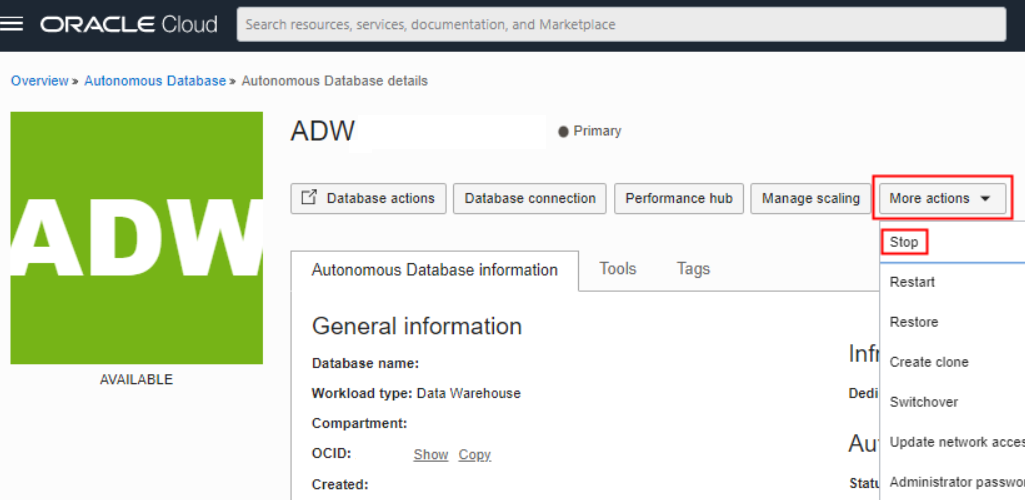Select Restore from the actions menu
The height and width of the screenshot is (500, 1025).
click(914, 322)
